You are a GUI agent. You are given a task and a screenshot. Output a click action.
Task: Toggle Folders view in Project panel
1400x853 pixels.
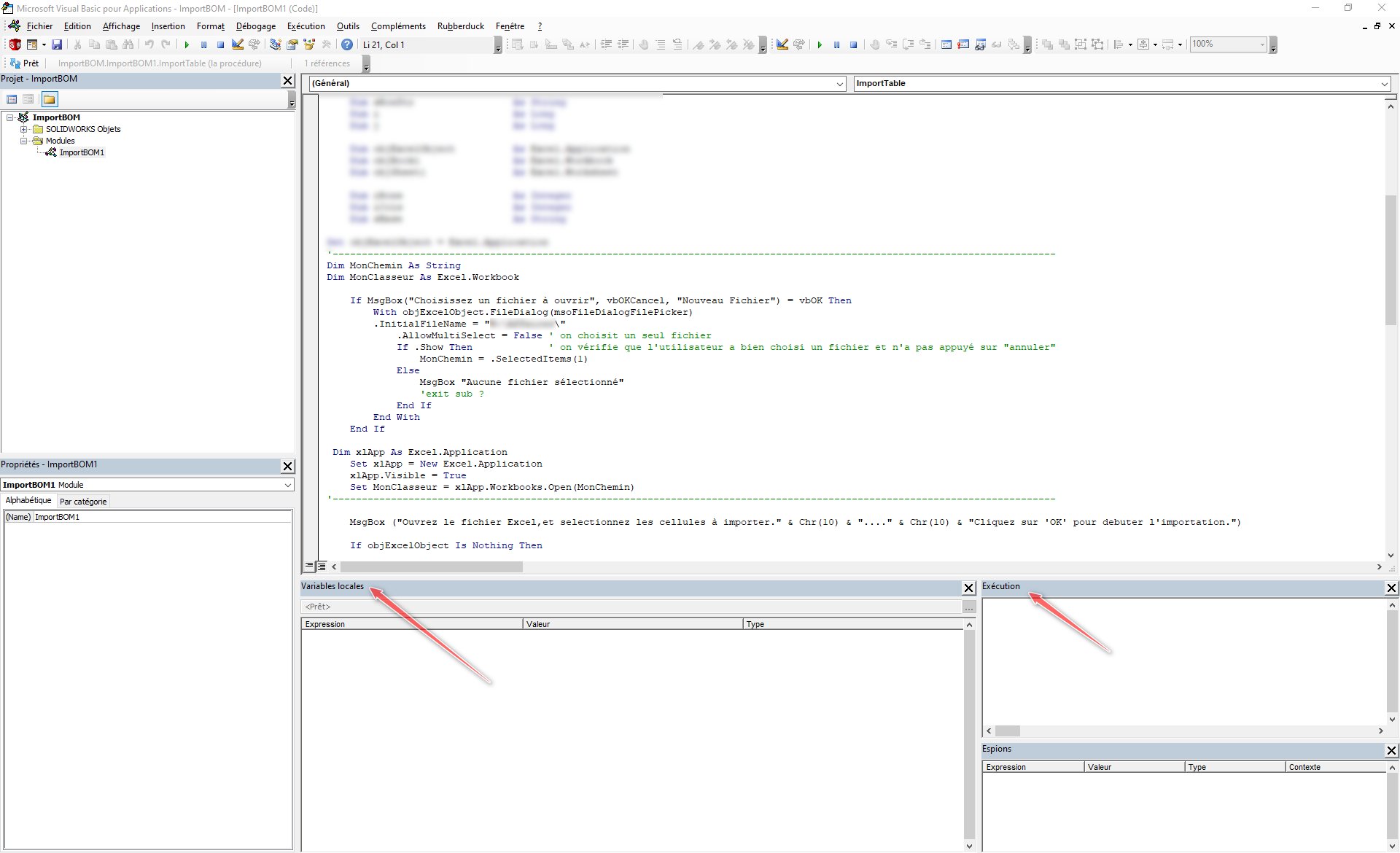(x=49, y=99)
